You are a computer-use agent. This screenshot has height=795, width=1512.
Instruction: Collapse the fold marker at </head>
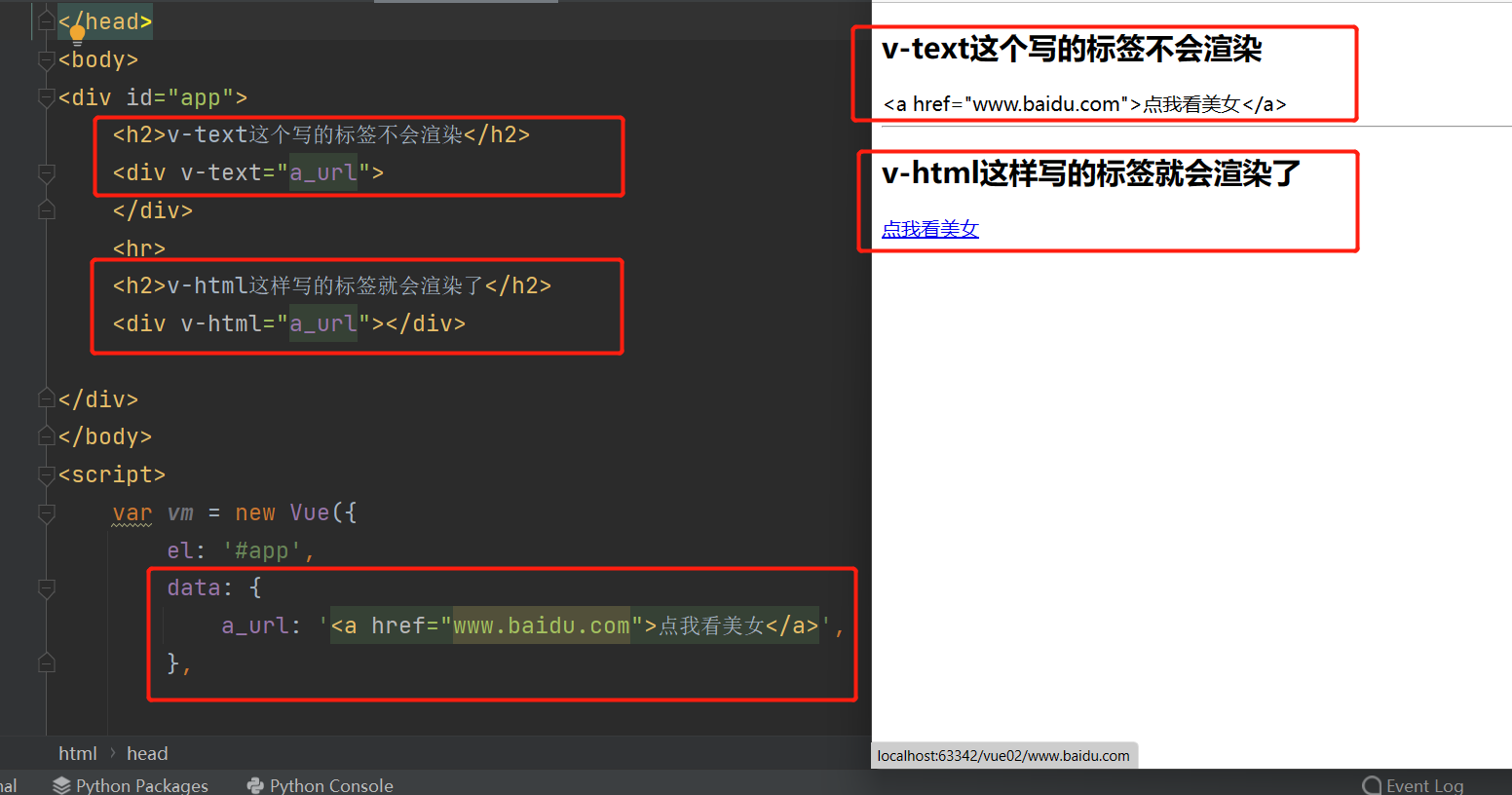click(46, 21)
